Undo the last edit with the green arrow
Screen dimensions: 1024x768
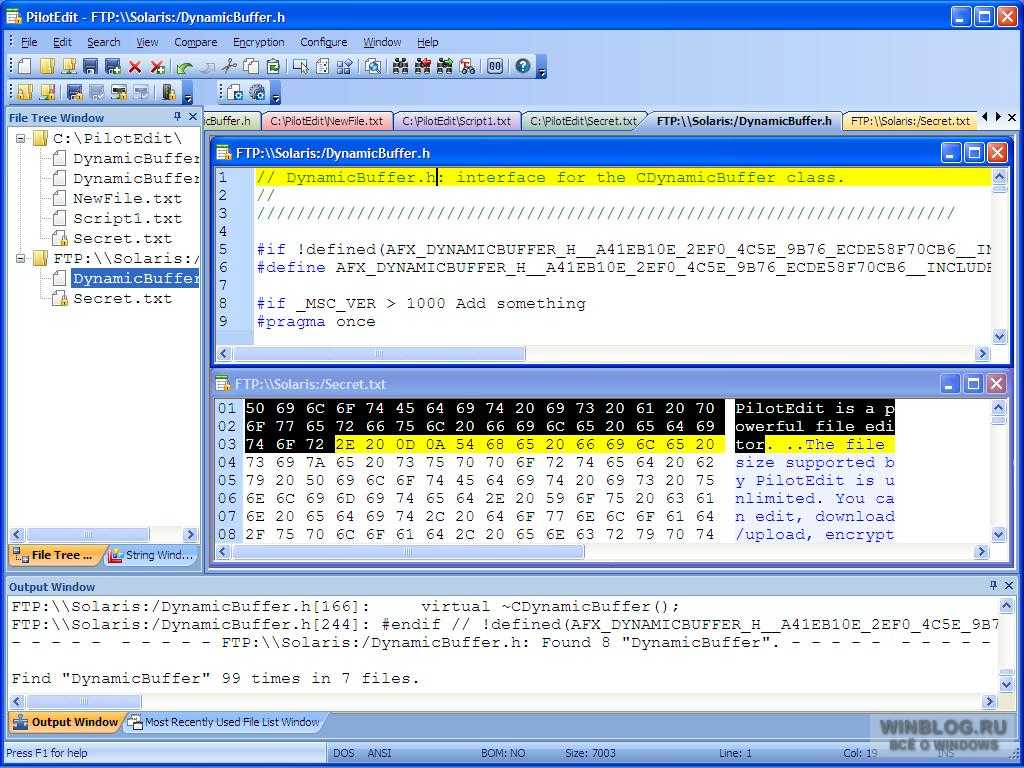185,66
